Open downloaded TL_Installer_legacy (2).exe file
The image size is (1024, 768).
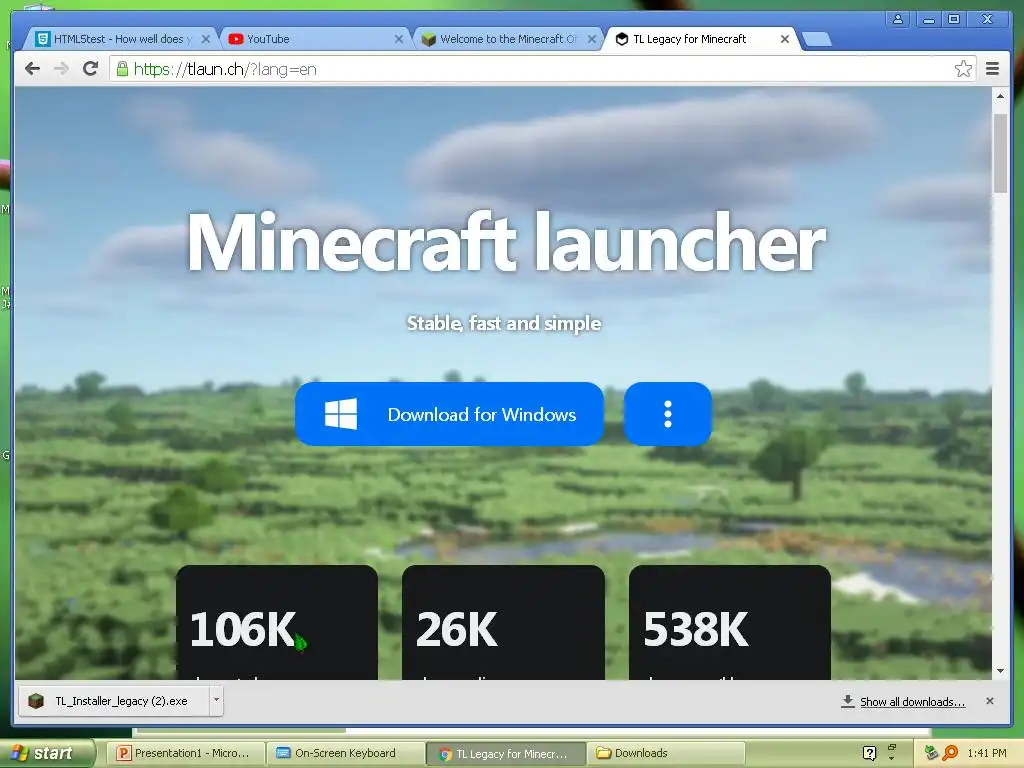[x=114, y=701]
